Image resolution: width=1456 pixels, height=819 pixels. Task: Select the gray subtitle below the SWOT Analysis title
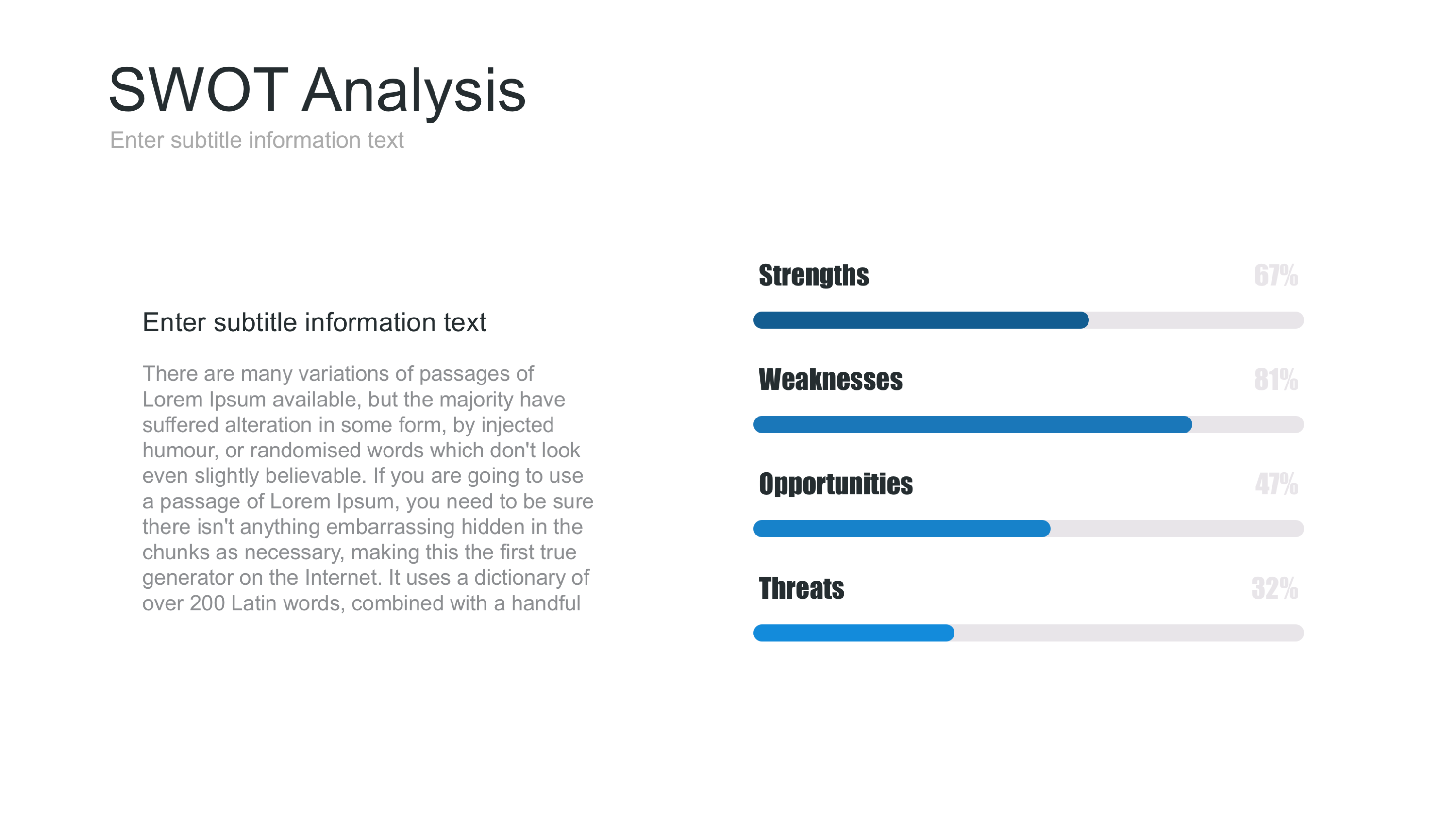pos(257,140)
